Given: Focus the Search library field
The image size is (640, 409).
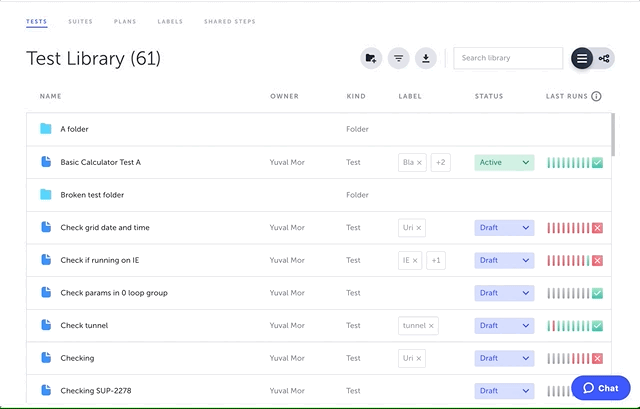Looking at the screenshot, I should [x=508, y=58].
